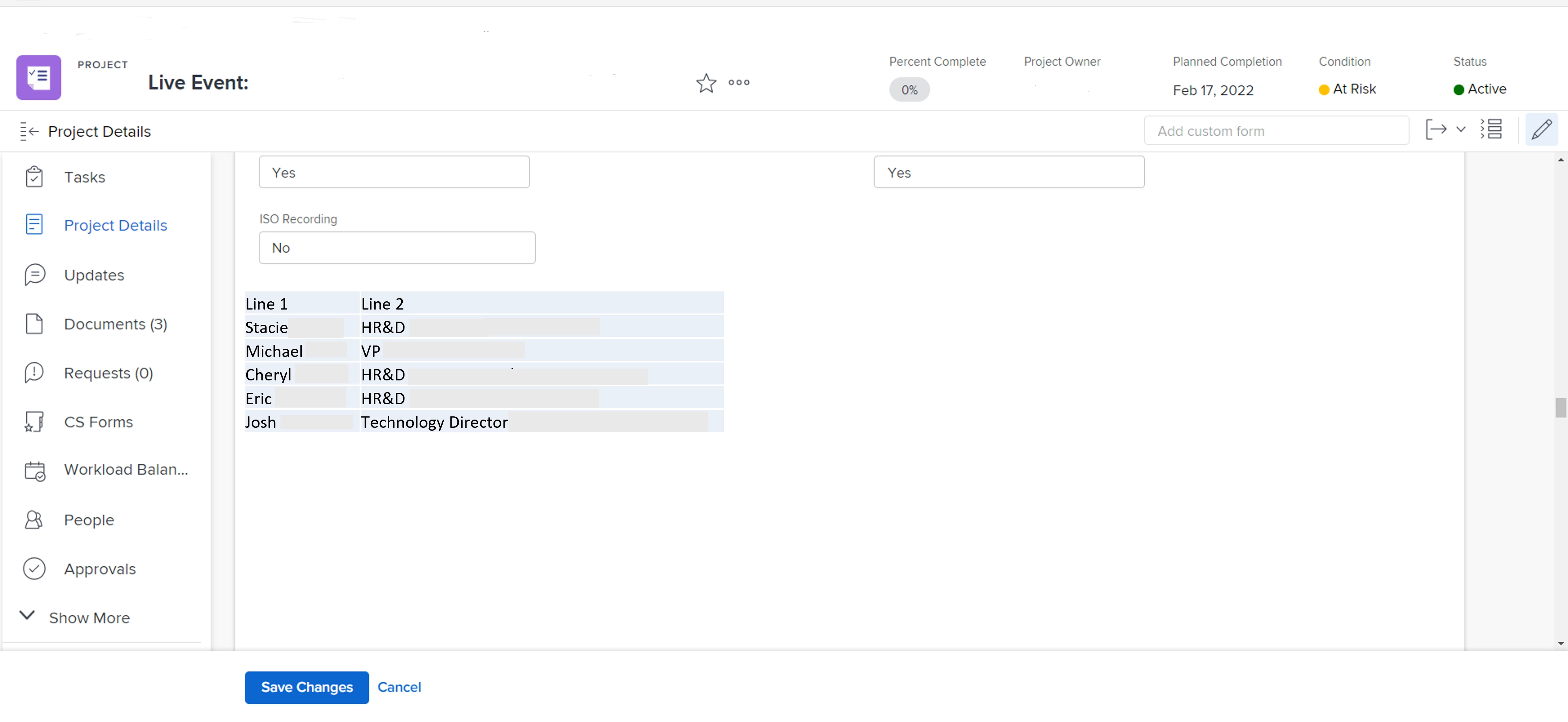Open Documents (3) in sidebar
1568x722 pixels.
pyautogui.click(x=115, y=324)
